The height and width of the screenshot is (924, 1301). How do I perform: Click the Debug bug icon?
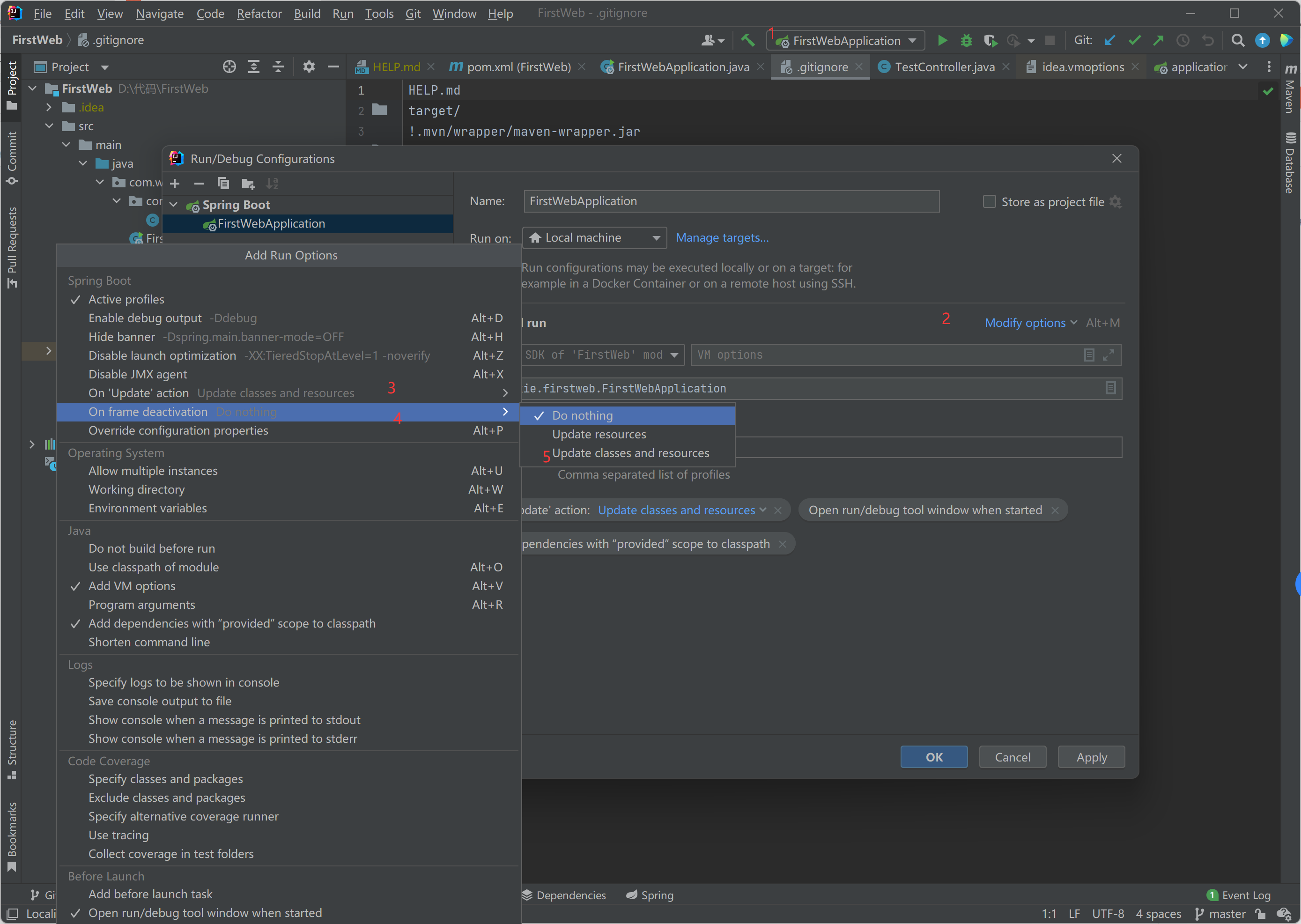[966, 40]
